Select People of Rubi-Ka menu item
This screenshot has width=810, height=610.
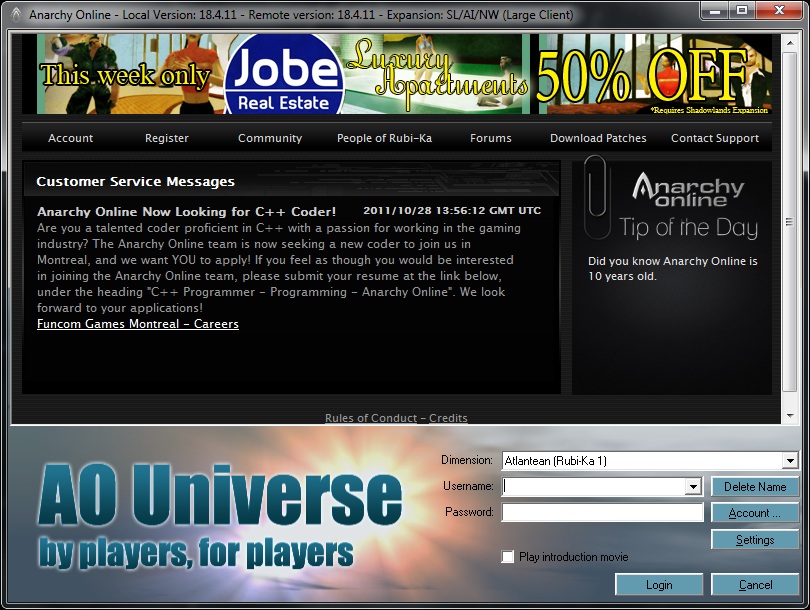pos(384,138)
